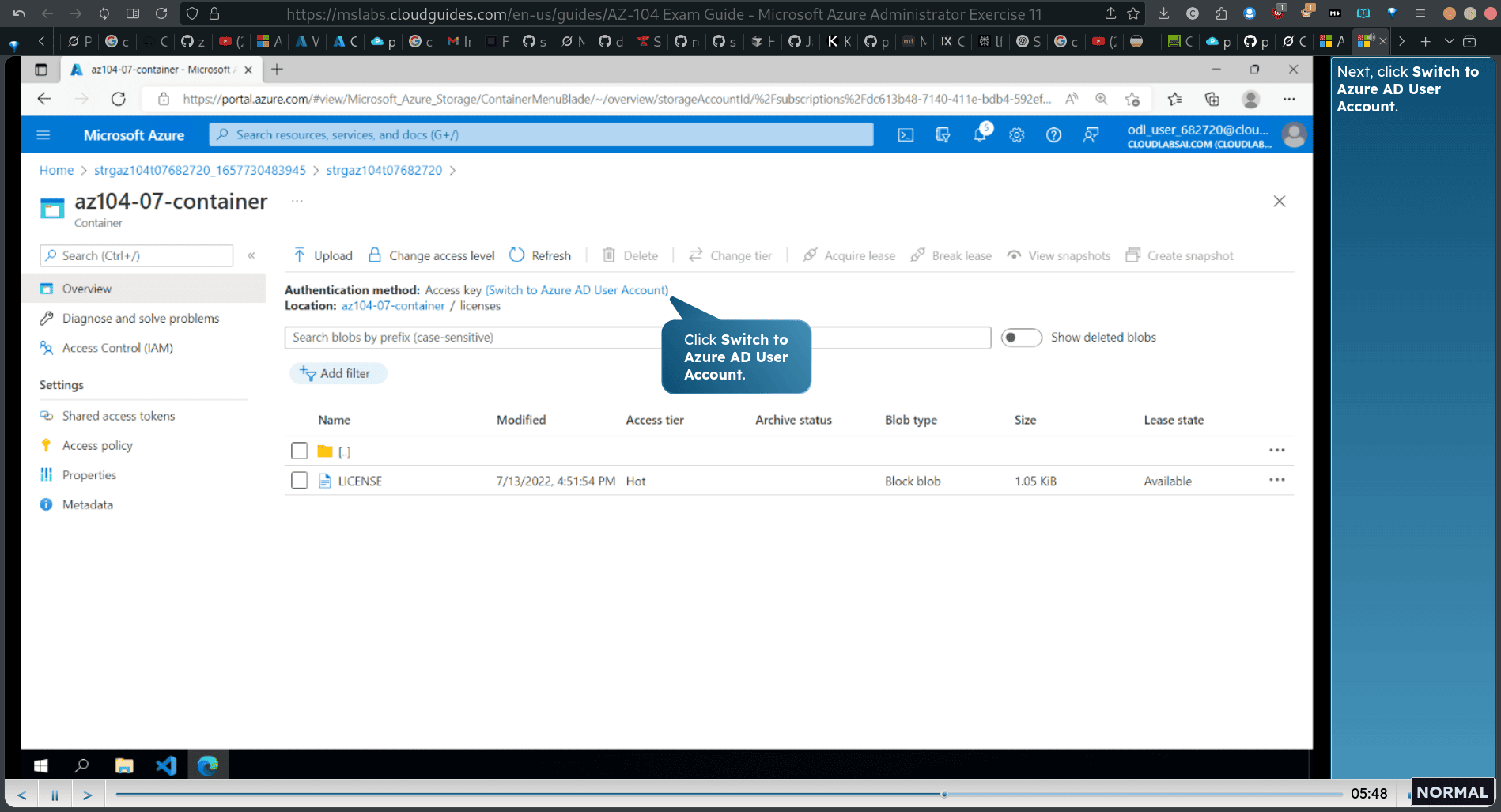Toggle the Show deleted blobs switch
This screenshot has height=812, width=1501.
coord(1021,338)
